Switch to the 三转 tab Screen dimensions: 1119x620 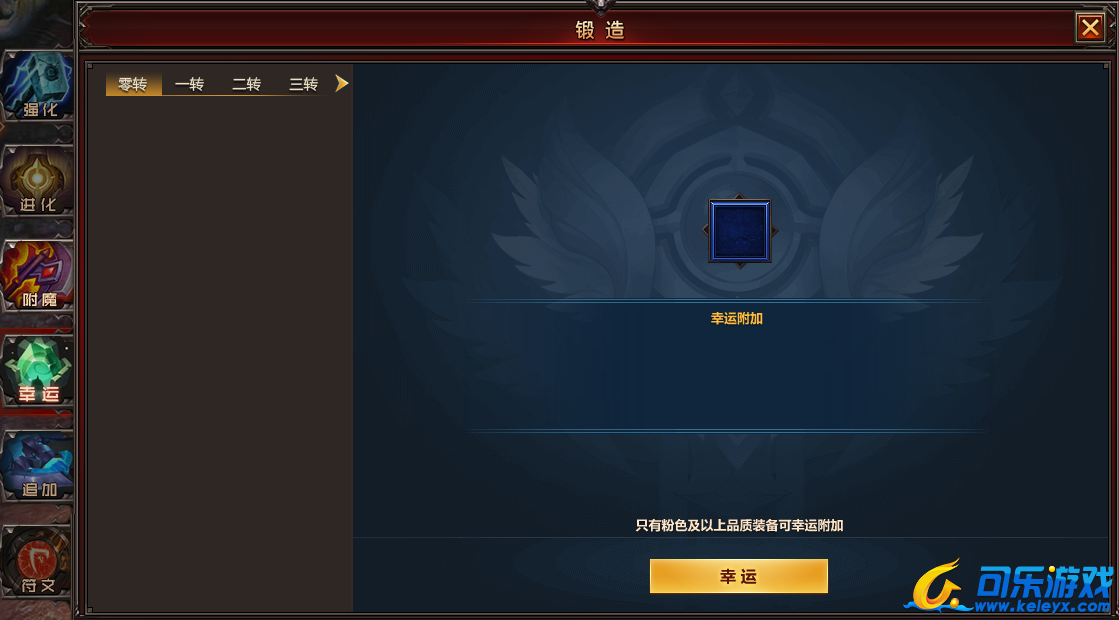[304, 84]
